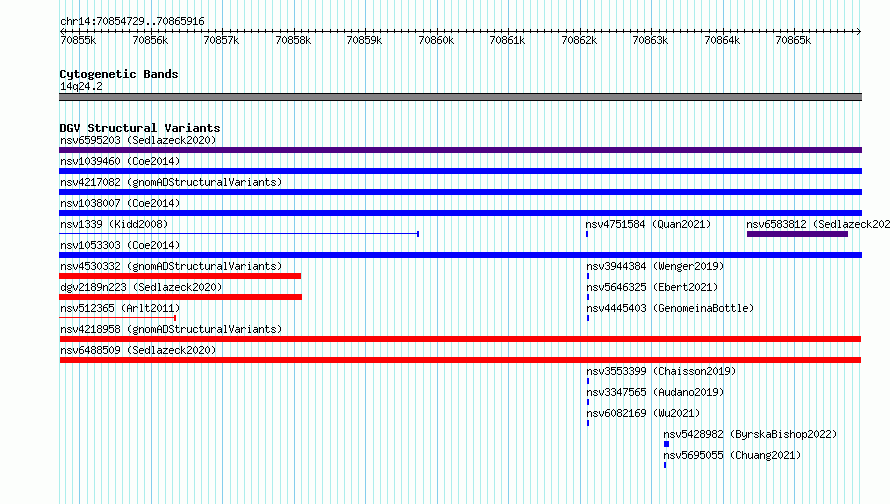Click the blue nsv1053303 variant bar
The height and width of the screenshot is (504, 890).
point(460,255)
